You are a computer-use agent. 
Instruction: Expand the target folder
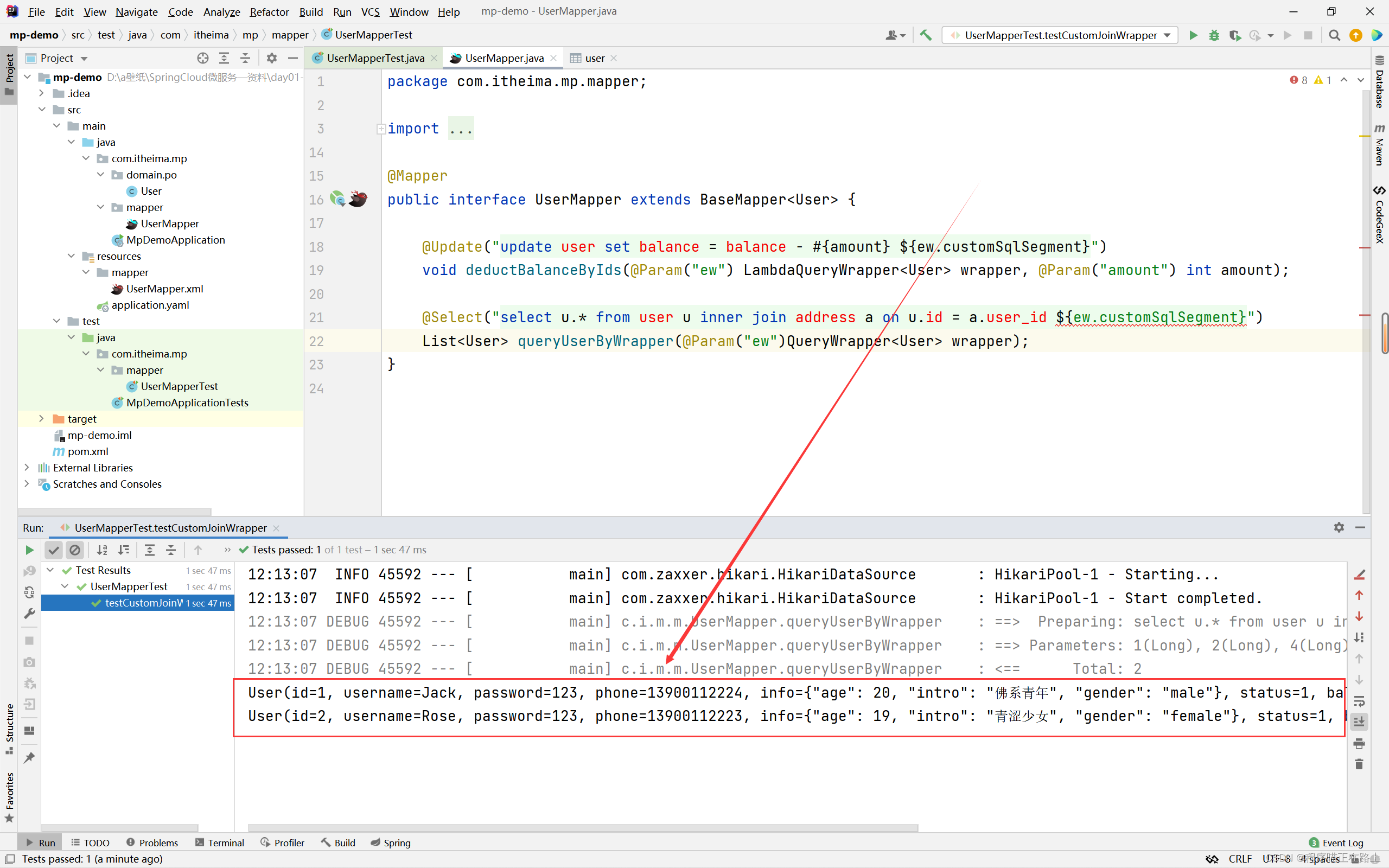[41, 418]
